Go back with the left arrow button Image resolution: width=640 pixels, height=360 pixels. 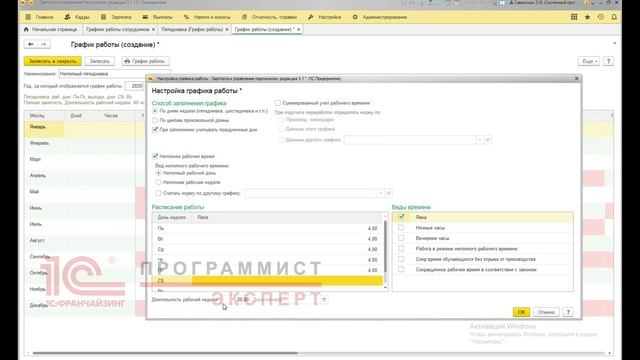click(31, 44)
